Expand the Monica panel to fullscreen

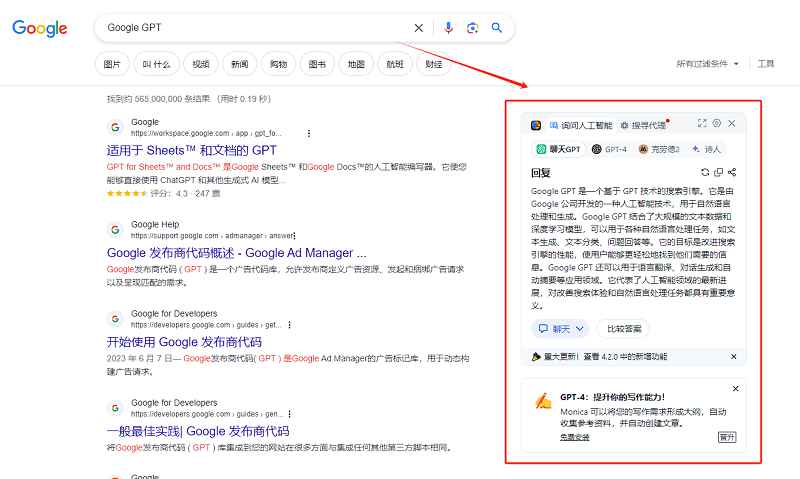pyautogui.click(x=702, y=123)
